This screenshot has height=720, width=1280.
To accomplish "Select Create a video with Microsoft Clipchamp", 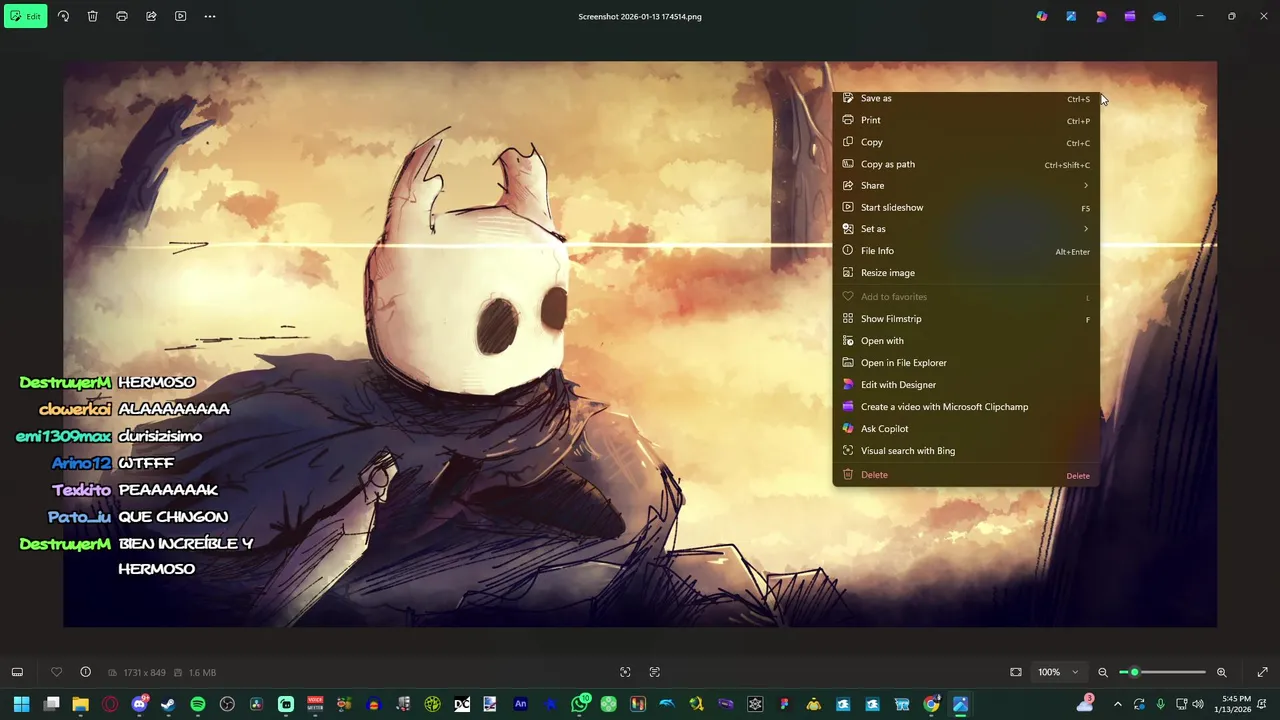I will (x=966, y=407).
